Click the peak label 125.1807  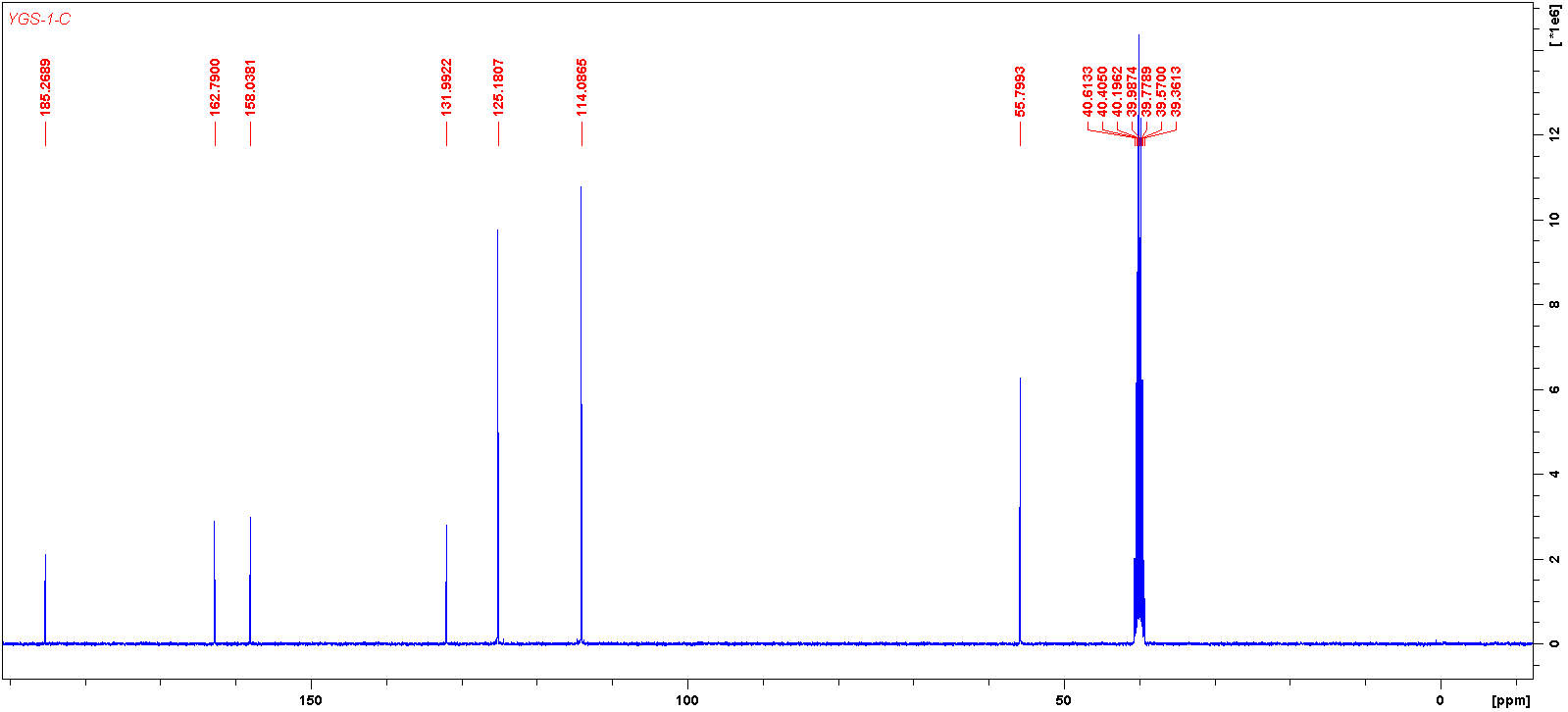(x=498, y=87)
